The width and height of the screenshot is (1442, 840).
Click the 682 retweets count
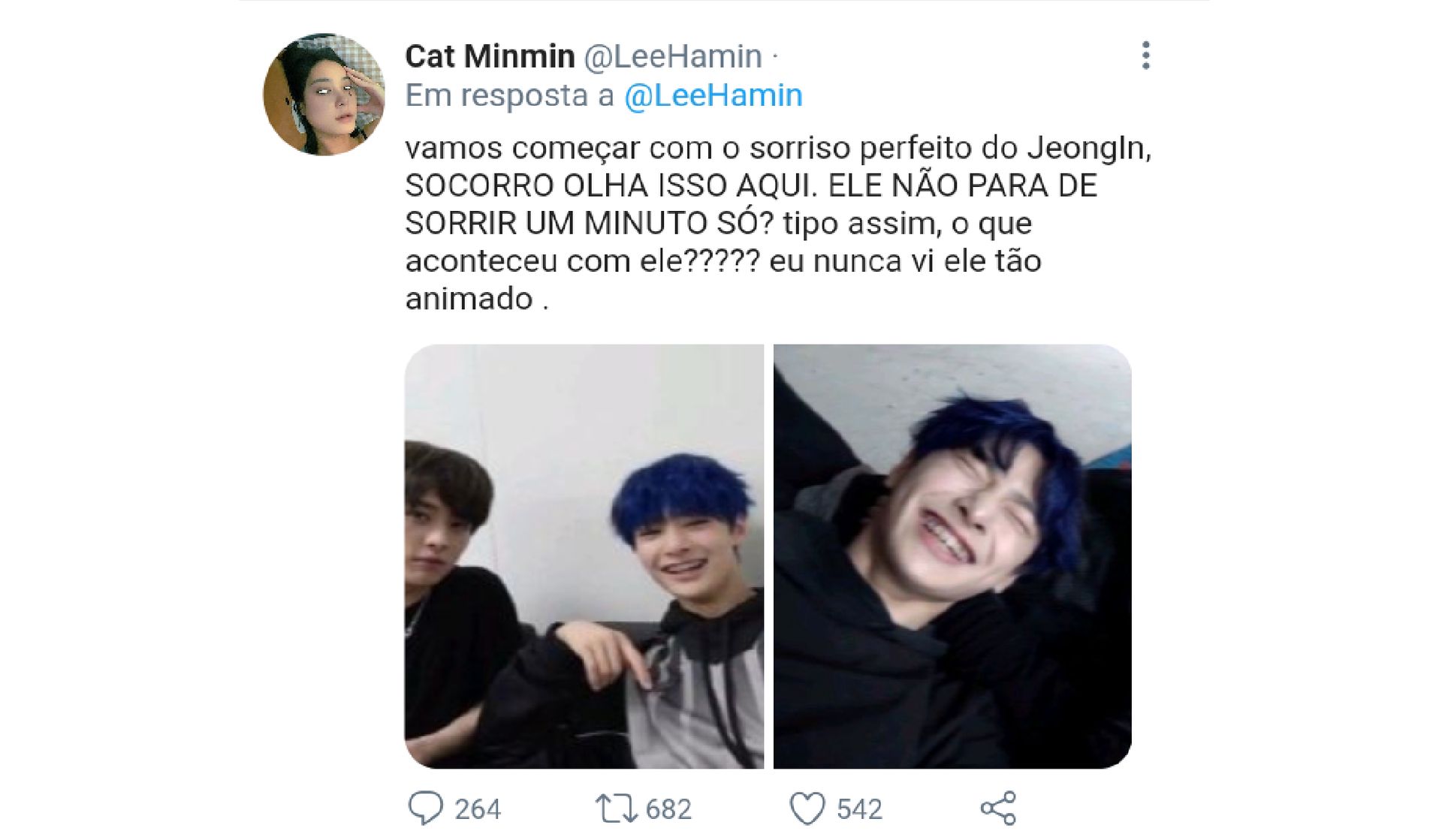(668, 809)
